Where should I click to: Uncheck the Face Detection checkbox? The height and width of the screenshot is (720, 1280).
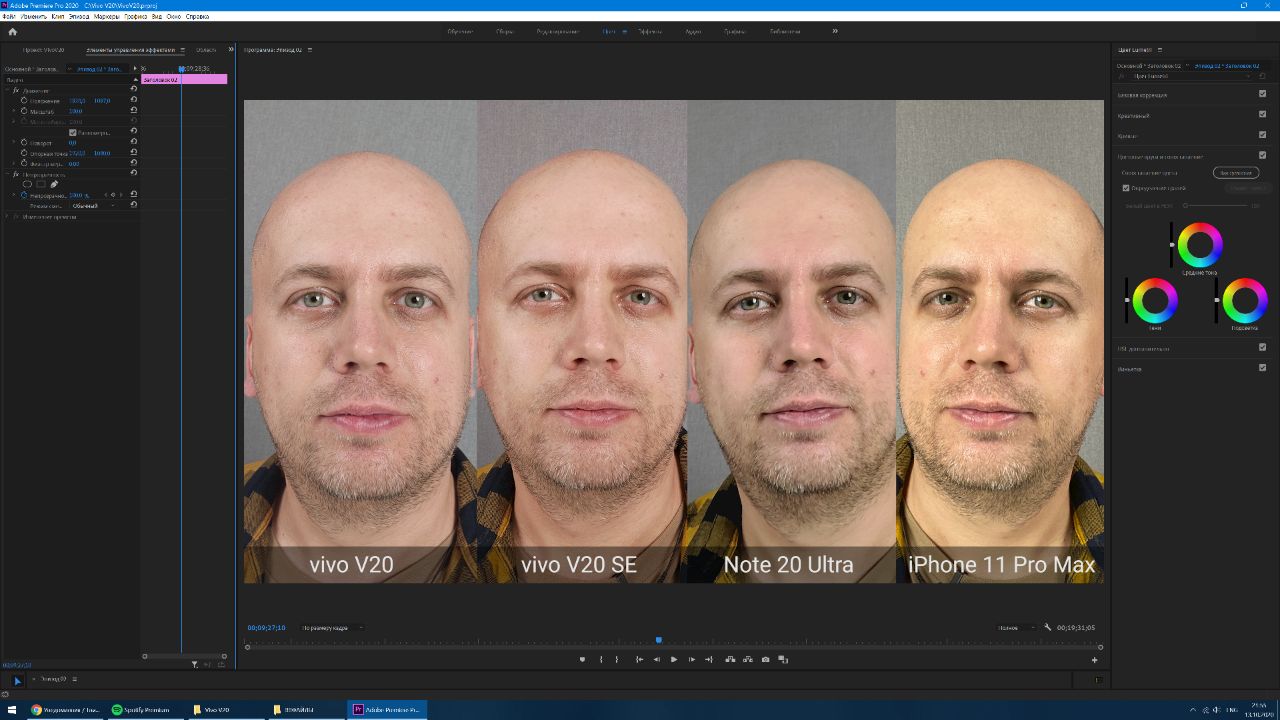pyautogui.click(x=1125, y=188)
